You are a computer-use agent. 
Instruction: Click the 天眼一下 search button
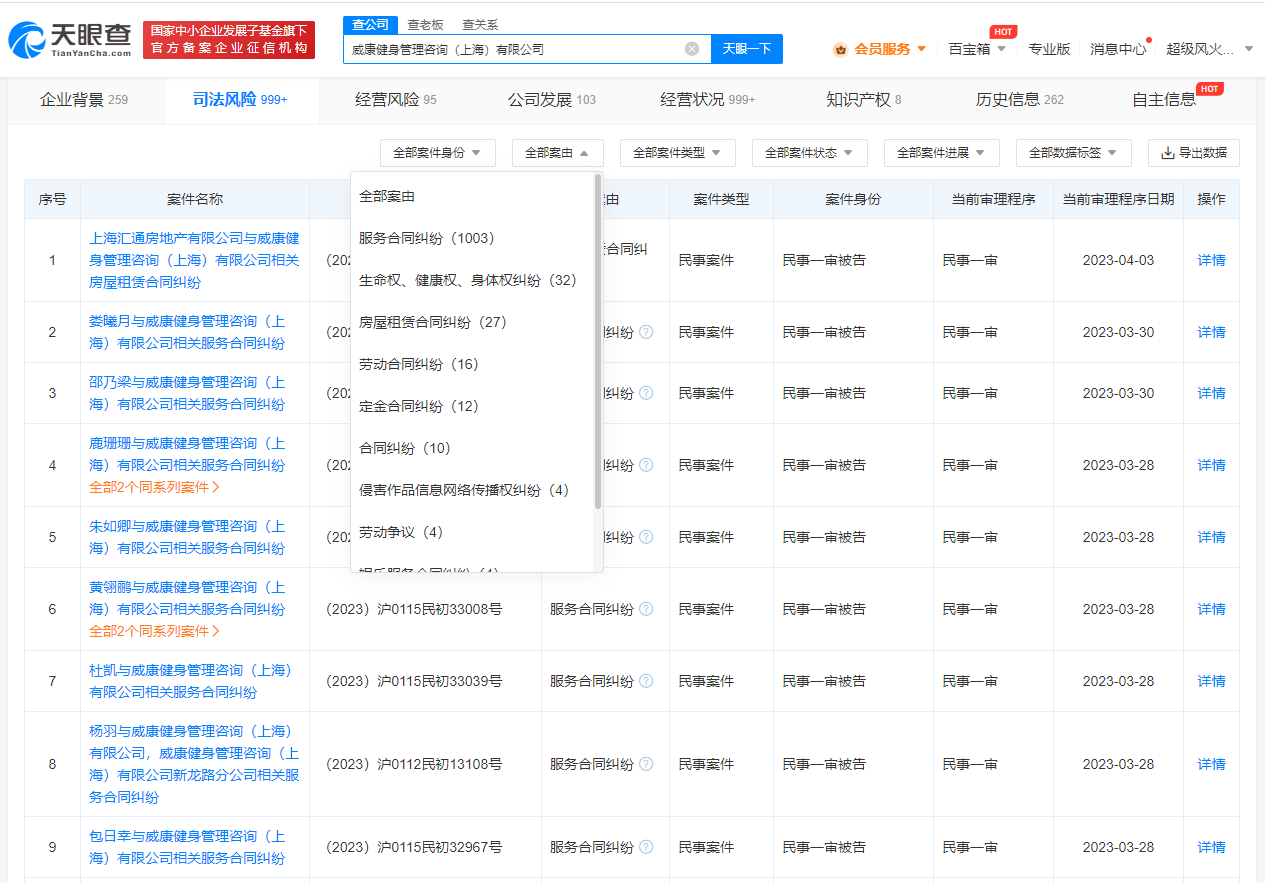pyautogui.click(x=746, y=48)
